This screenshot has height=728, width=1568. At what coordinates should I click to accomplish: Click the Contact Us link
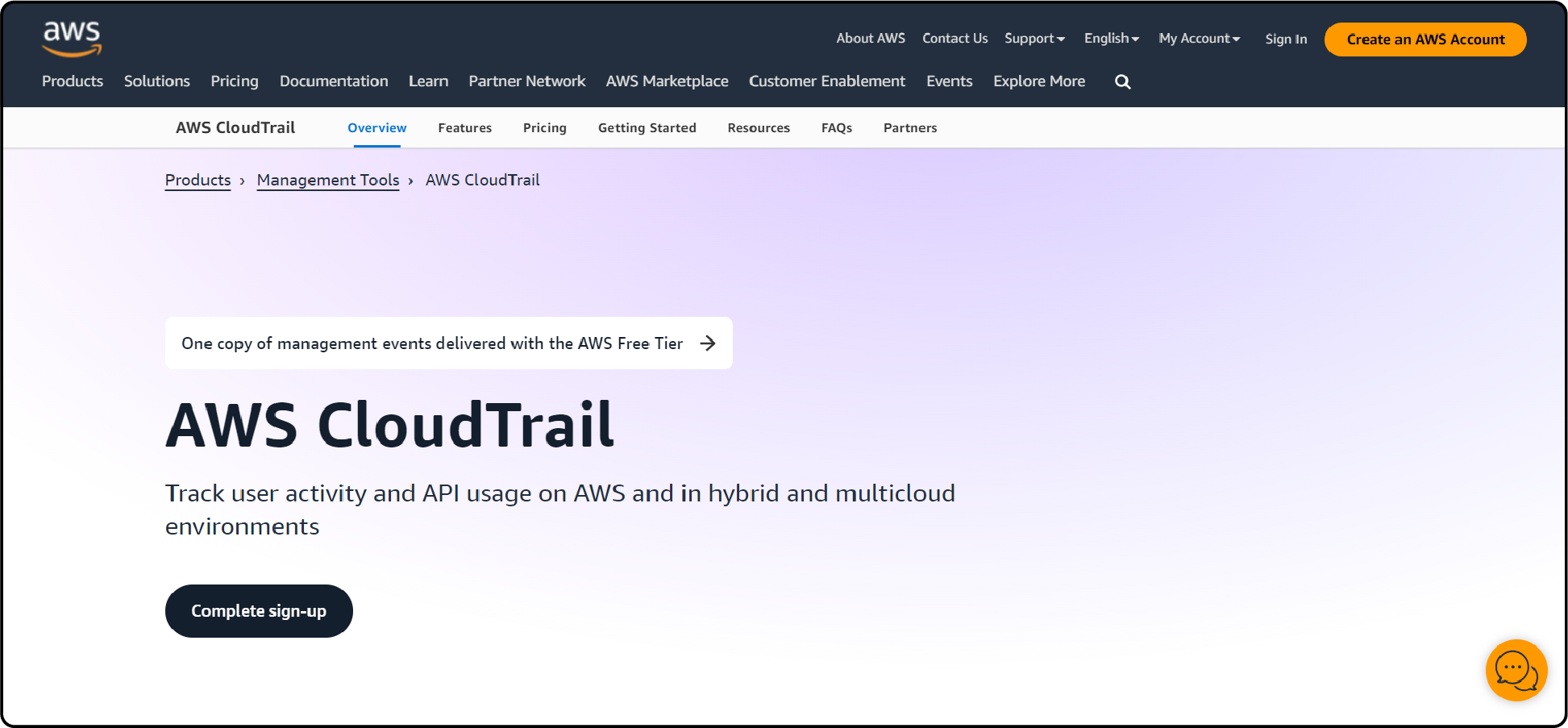[x=955, y=39]
